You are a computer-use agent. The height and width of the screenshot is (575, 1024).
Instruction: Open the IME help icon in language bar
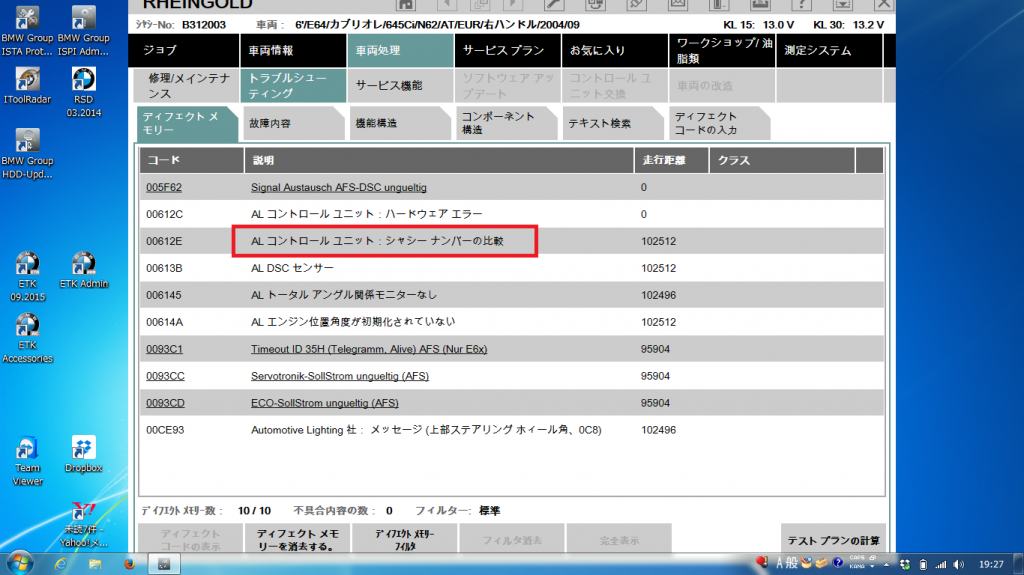(x=838, y=563)
